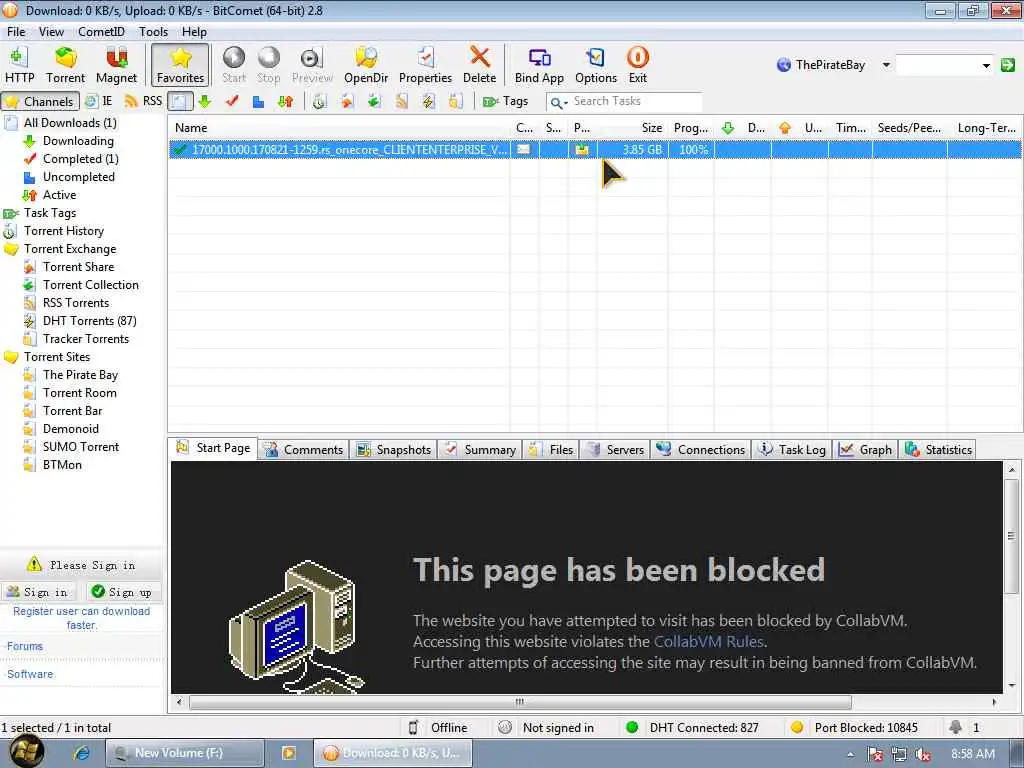
Task: Open the File menu
Action: [x=16, y=31]
